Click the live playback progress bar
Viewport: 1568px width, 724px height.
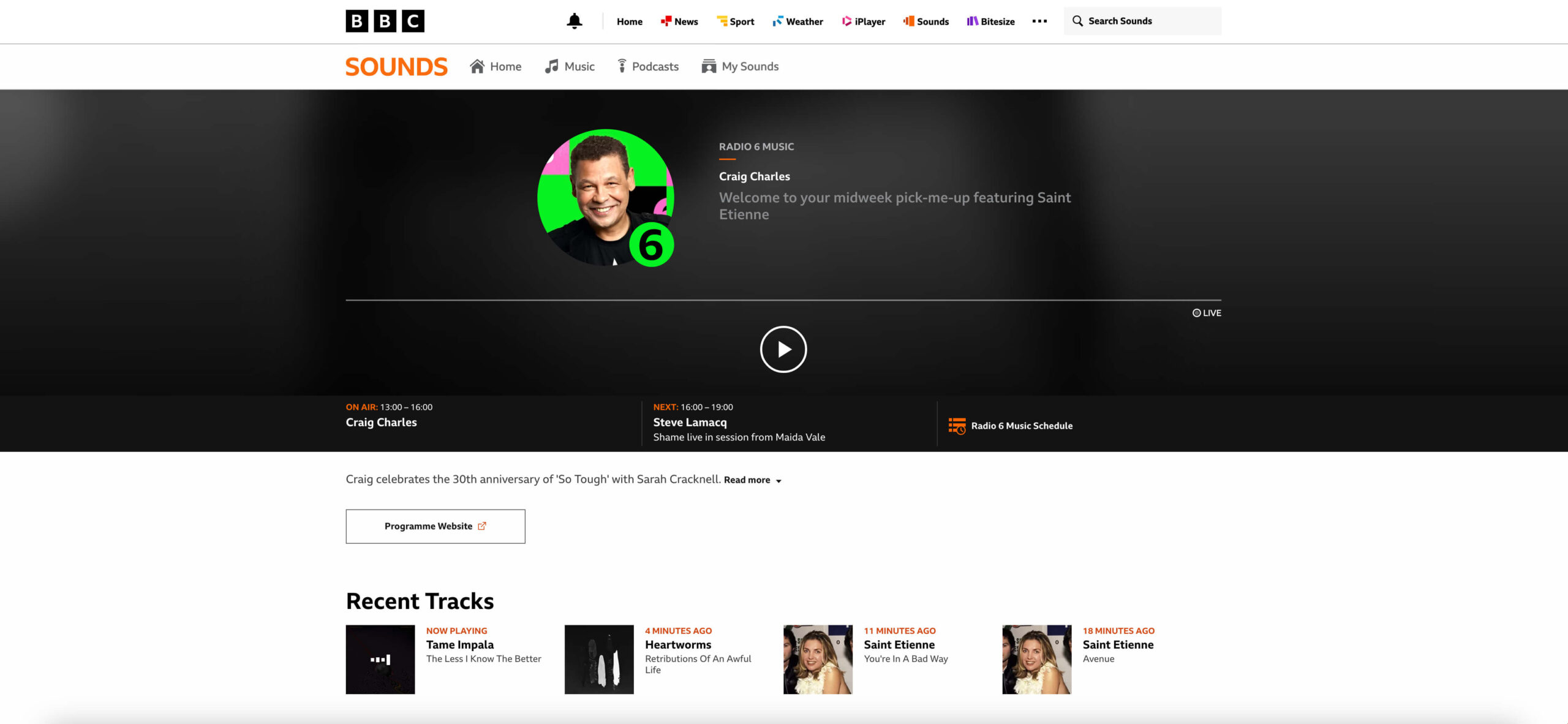(783, 300)
